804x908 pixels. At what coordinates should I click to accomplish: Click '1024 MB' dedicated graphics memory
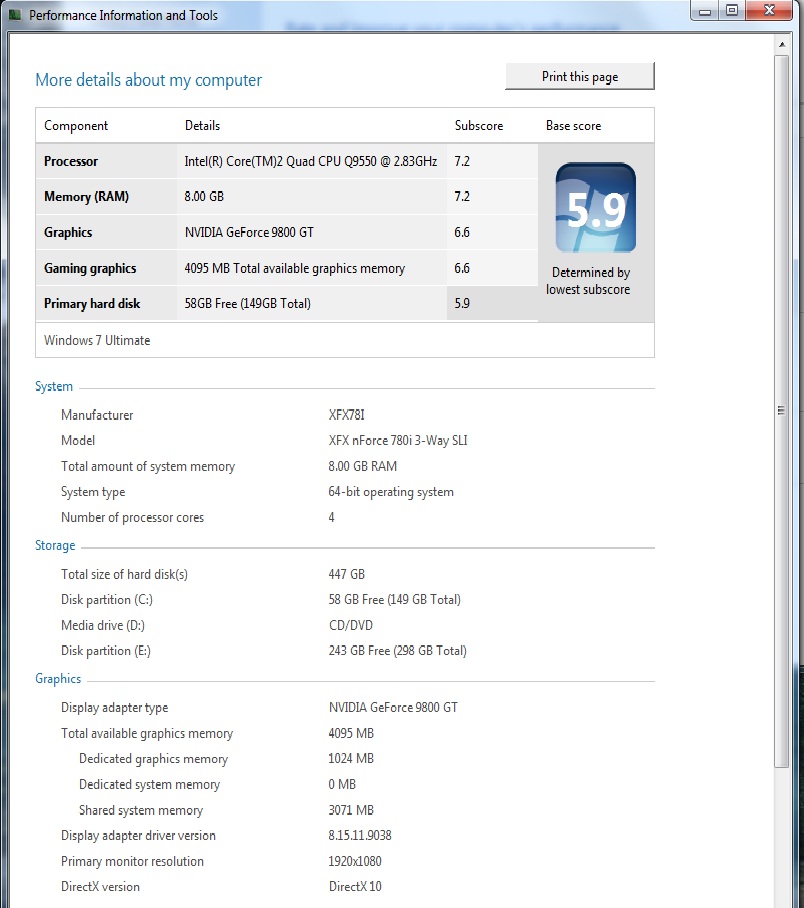(x=351, y=759)
